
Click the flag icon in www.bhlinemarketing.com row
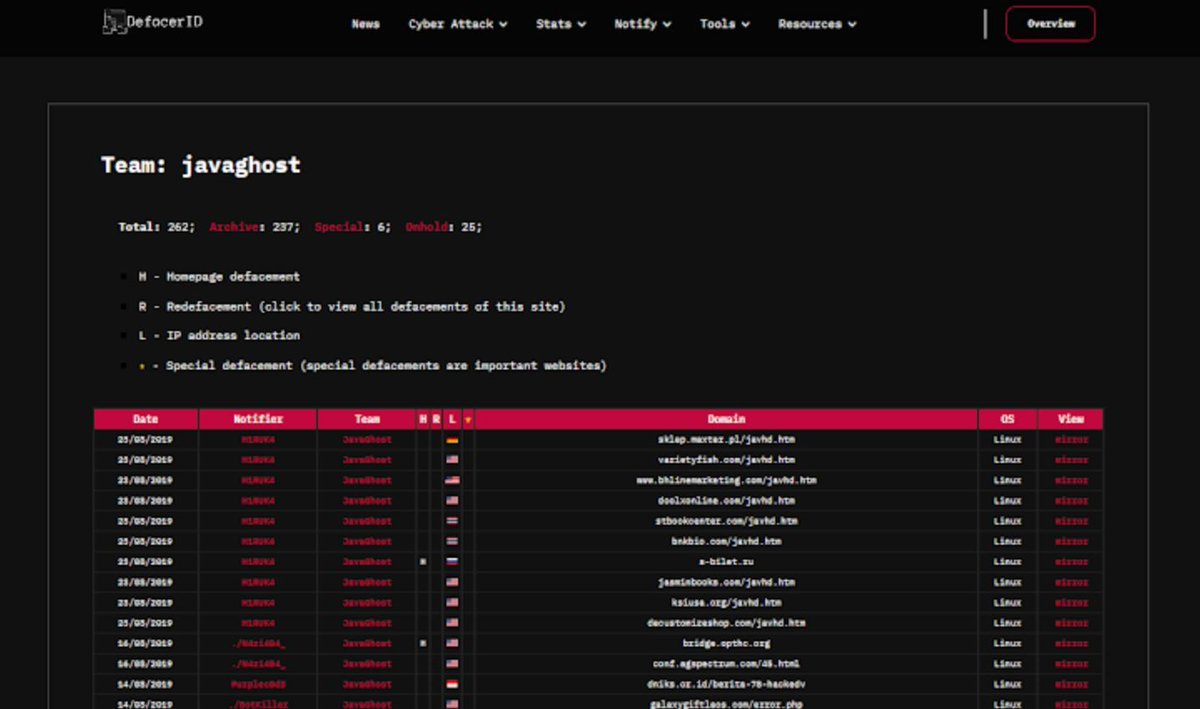click(452, 480)
